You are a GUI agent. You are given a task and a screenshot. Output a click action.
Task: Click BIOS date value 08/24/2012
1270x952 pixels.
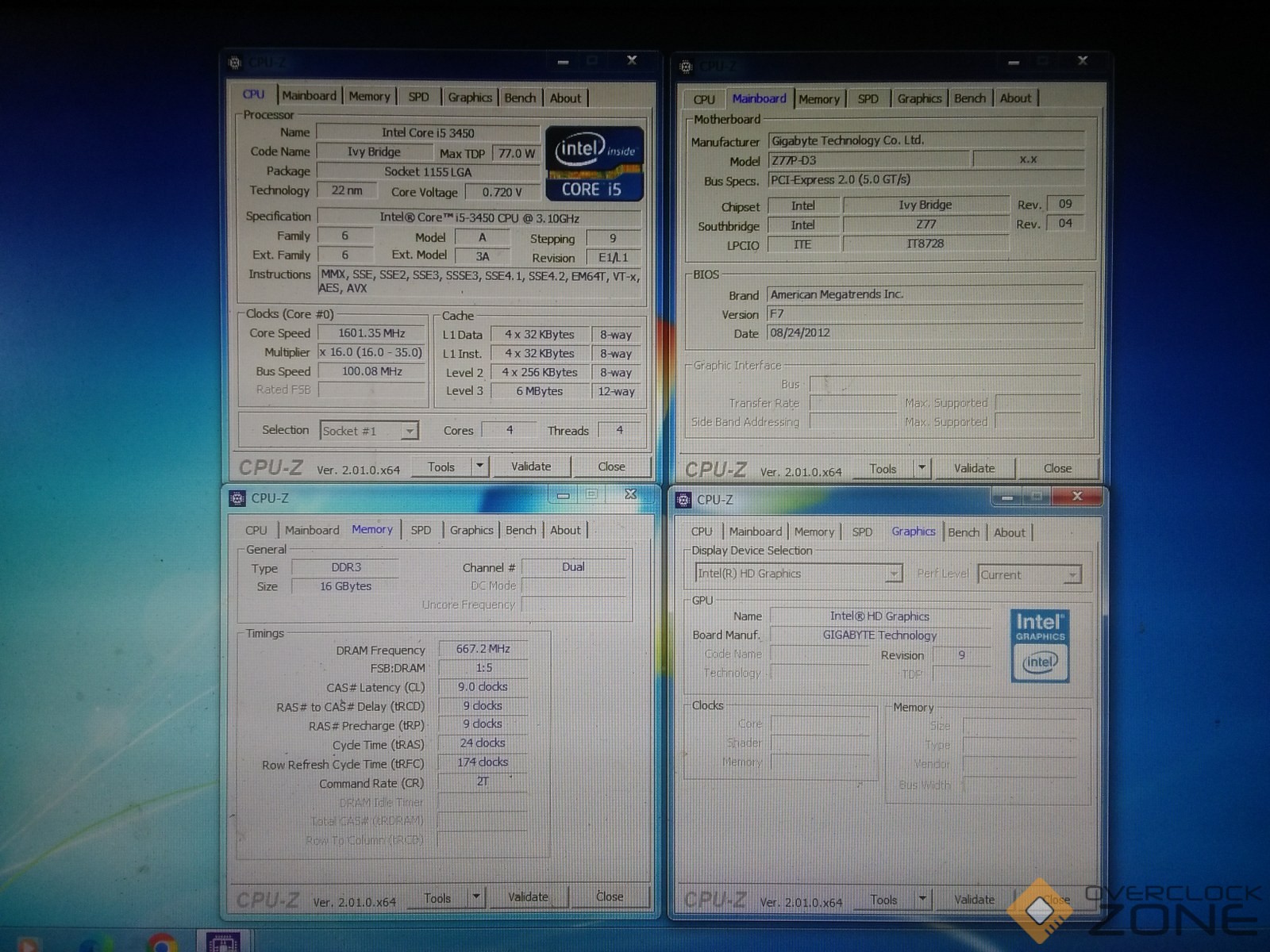pos(925,333)
